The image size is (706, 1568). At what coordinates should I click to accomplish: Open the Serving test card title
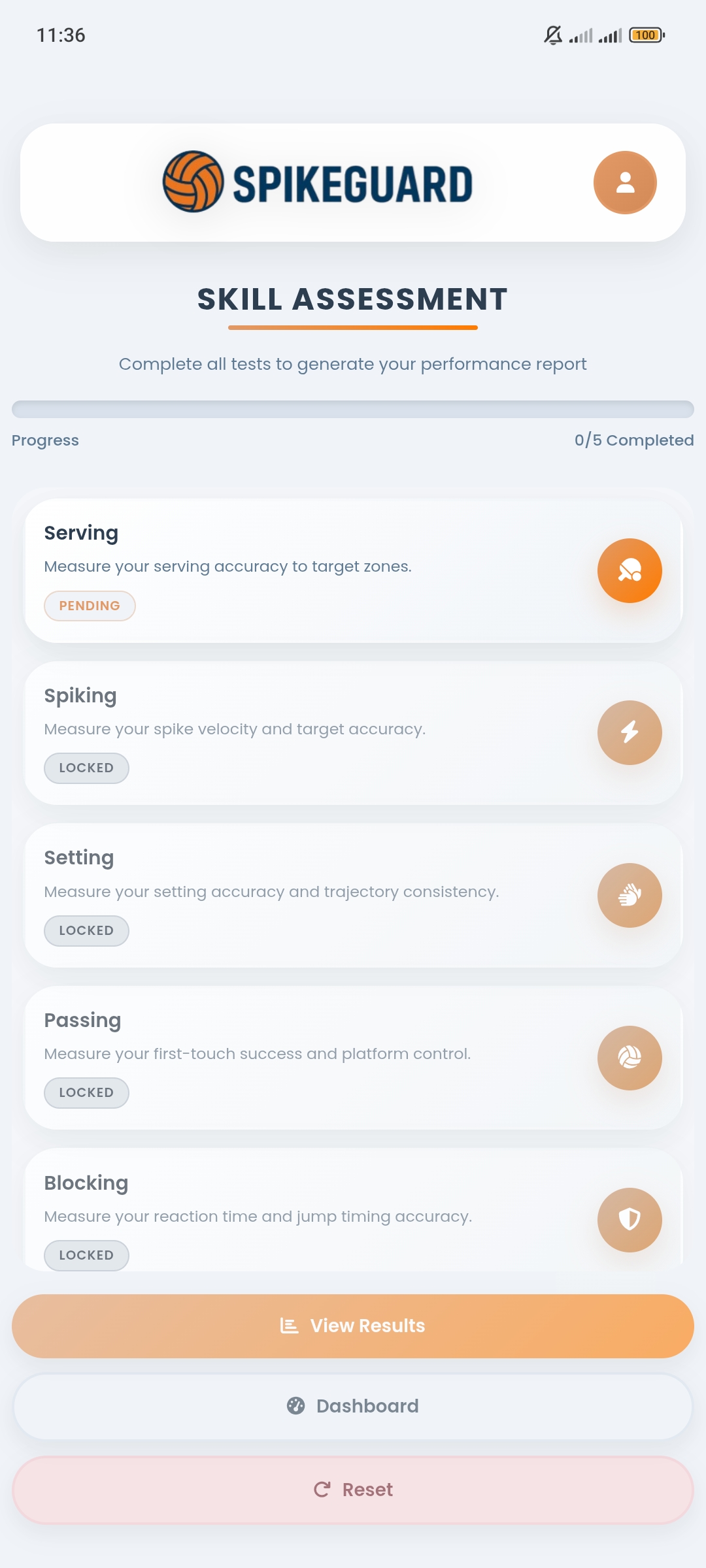(81, 533)
